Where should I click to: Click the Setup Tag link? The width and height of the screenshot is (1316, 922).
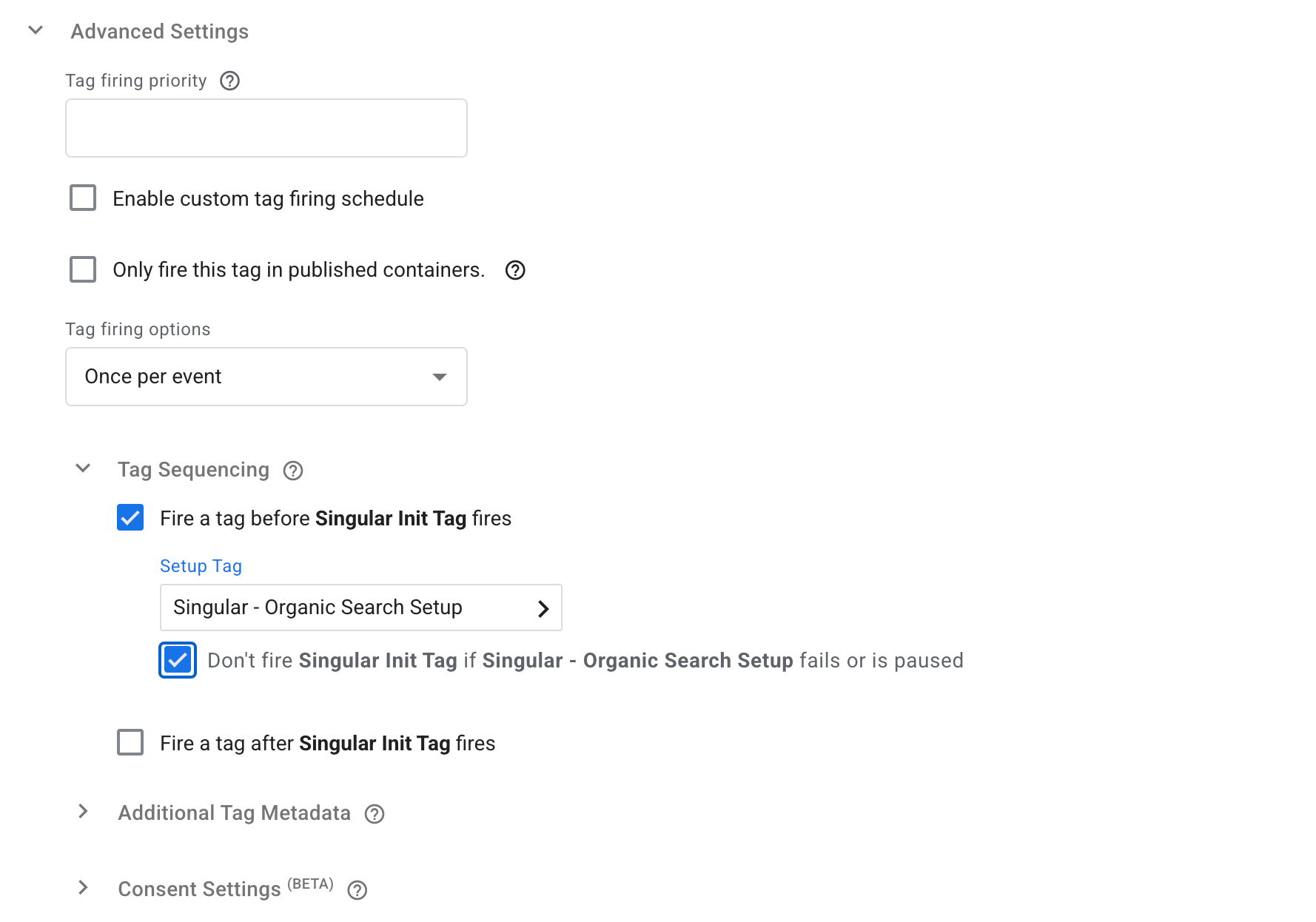[x=200, y=566]
